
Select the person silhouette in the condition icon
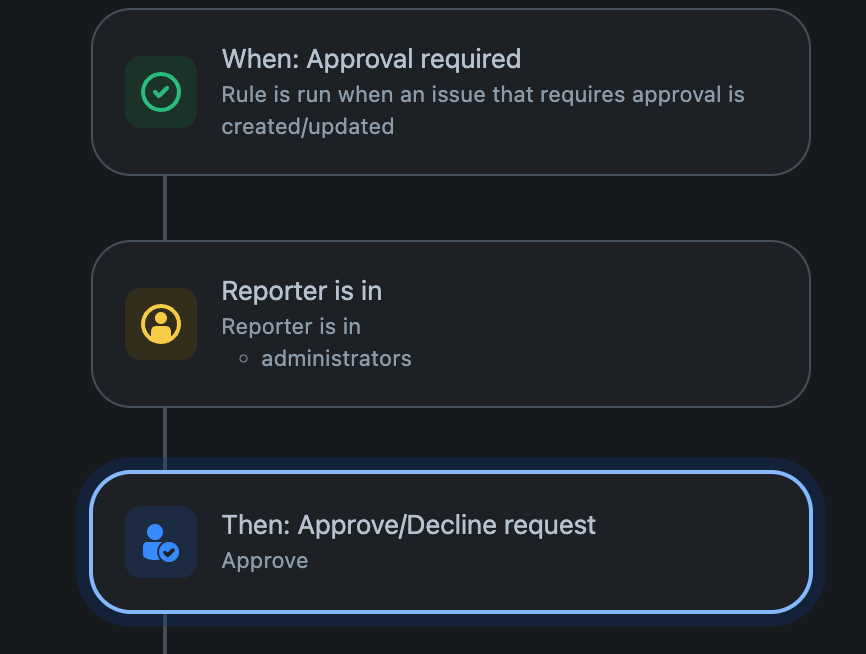pos(160,321)
